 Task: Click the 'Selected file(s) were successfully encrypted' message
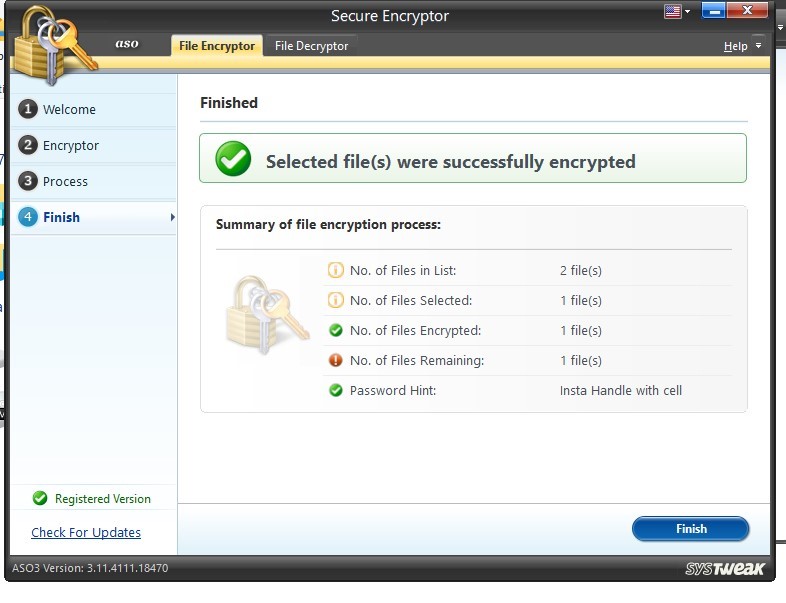[x=451, y=161]
